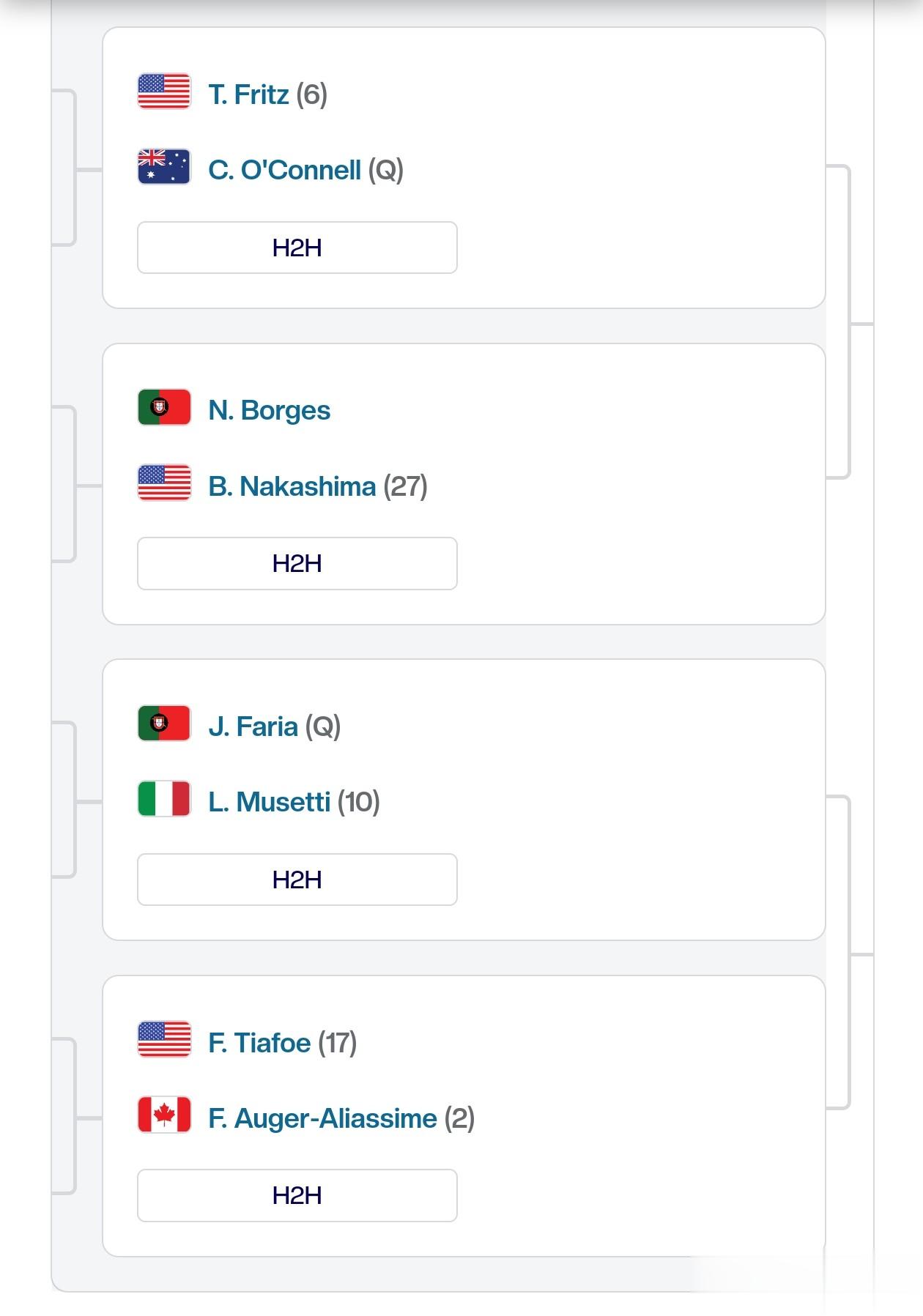Open H2H for Tiafoe vs Auger-Aliassime
The width and height of the screenshot is (923, 1316).
pyautogui.click(x=297, y=1196)
